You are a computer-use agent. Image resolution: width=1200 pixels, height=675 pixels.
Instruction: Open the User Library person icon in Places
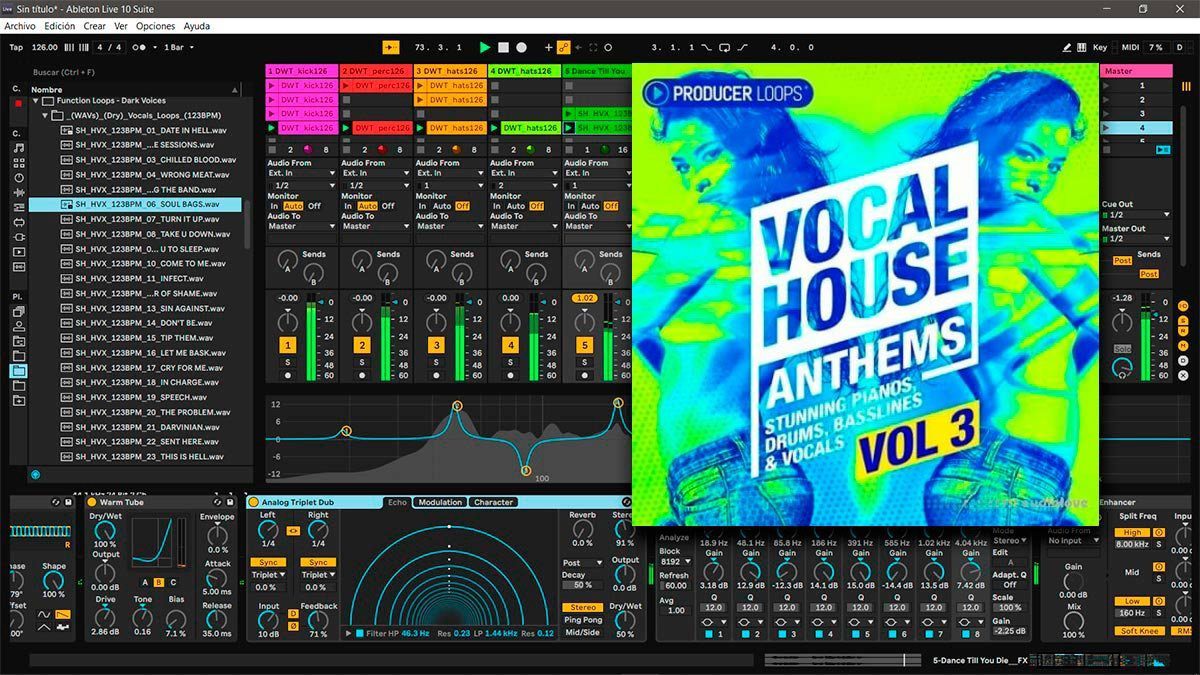tap(18, 326)
